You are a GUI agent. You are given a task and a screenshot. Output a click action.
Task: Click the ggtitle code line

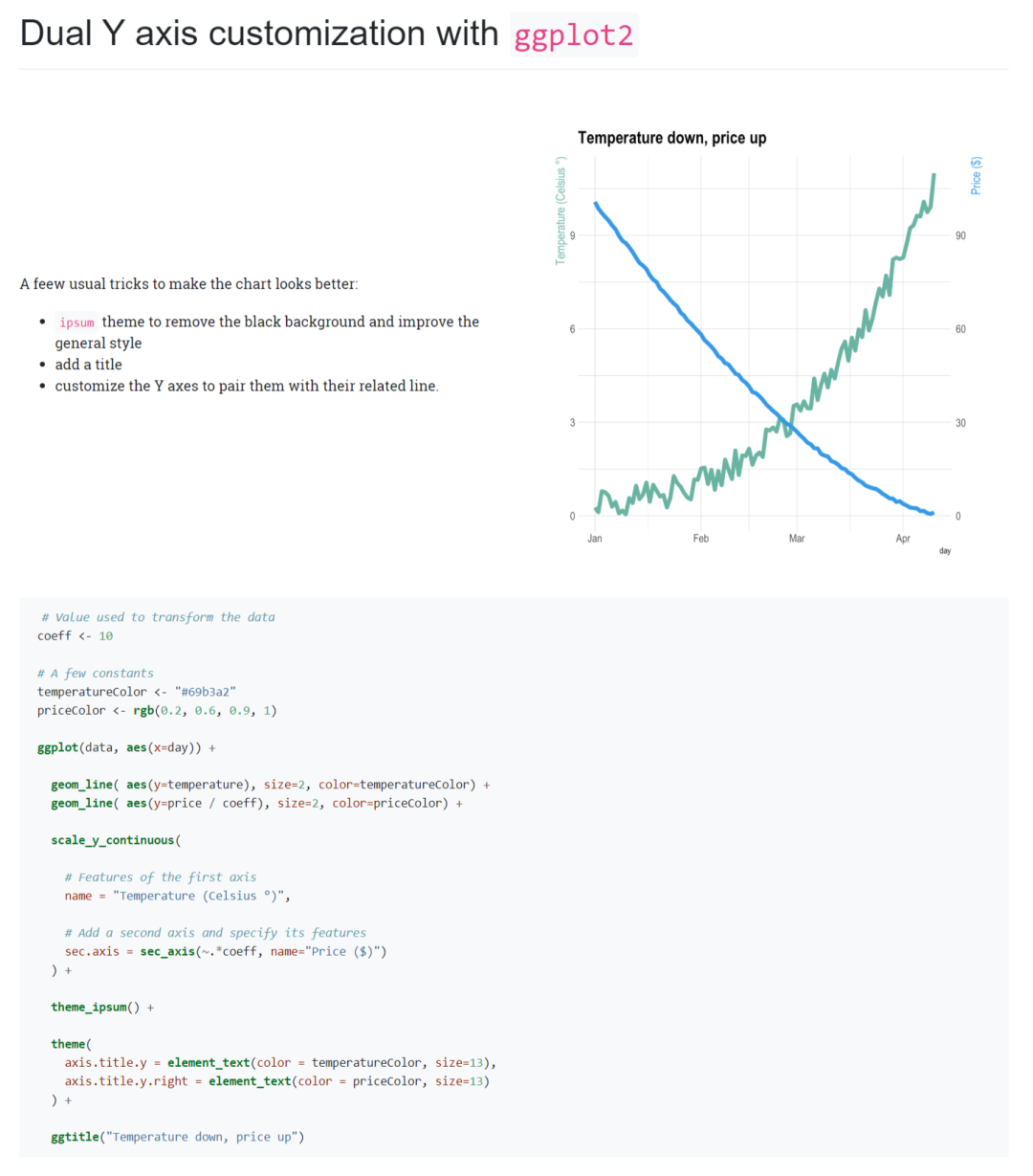tap(177, 1137)
